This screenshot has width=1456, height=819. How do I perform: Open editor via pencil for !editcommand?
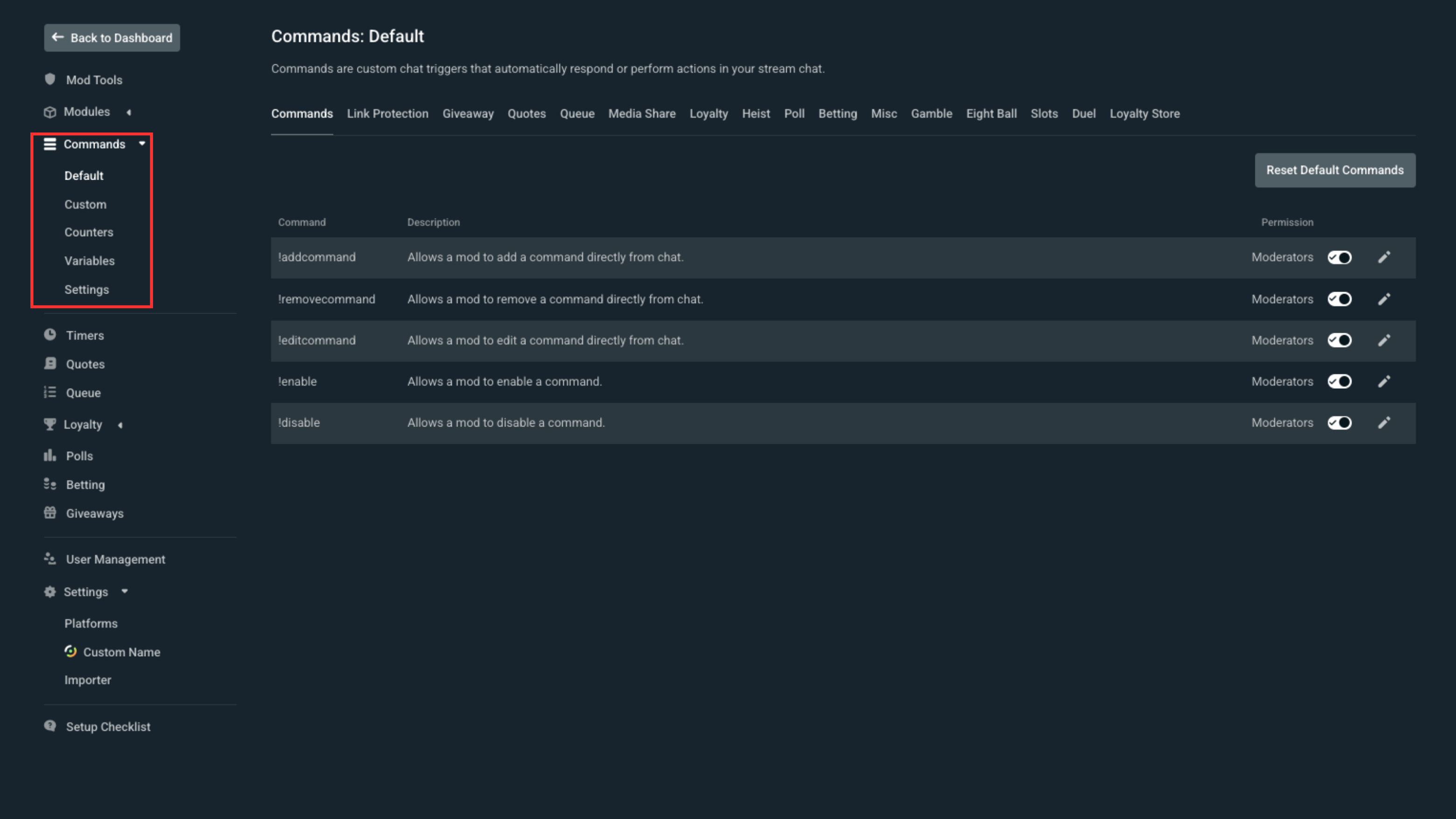pyautogui.click(x=1384, y=340)
